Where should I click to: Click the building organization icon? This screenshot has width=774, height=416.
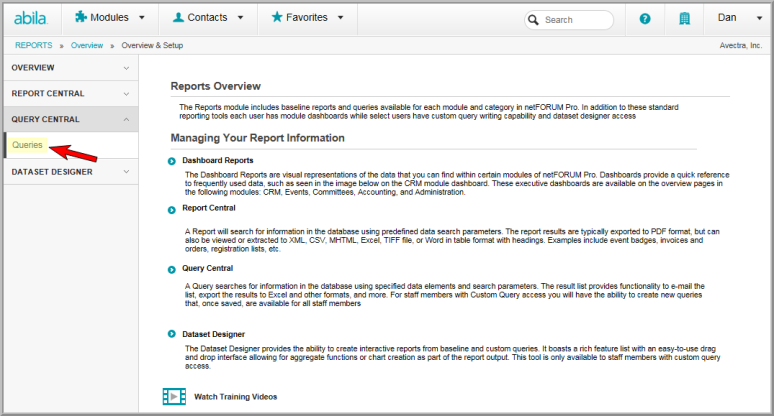(x=684, y=19)
